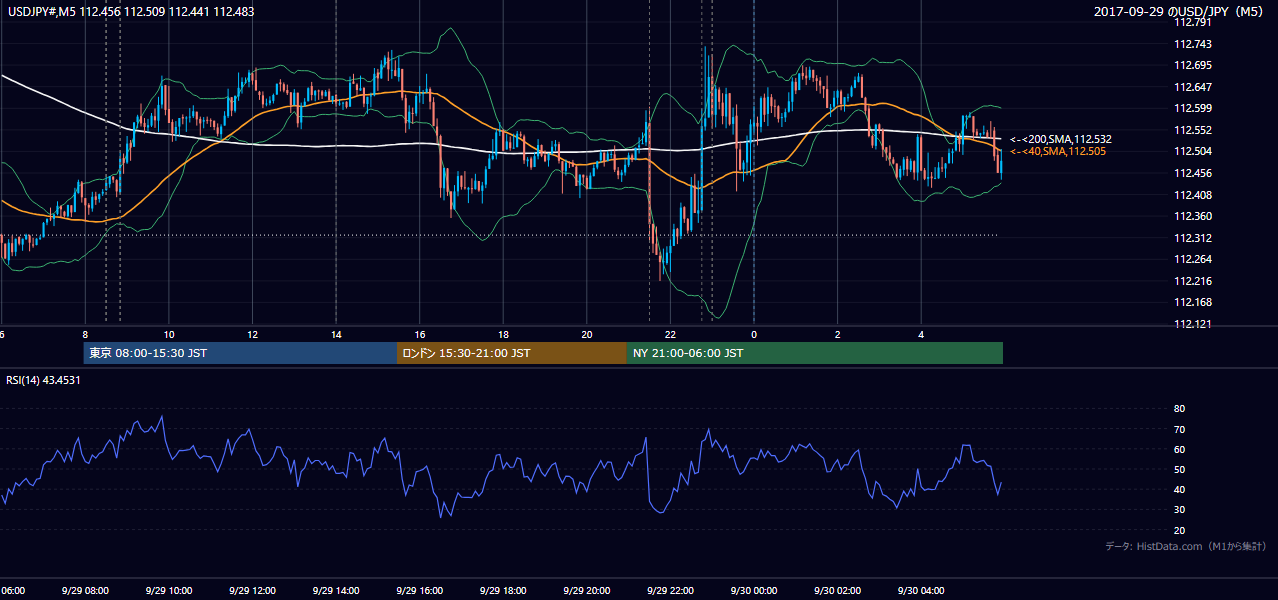Select the Tokyo 08:00-15:30 JST session bar
Viewport: 1278px width, 600px height.
pyautogui.click(x=240, y=353)
